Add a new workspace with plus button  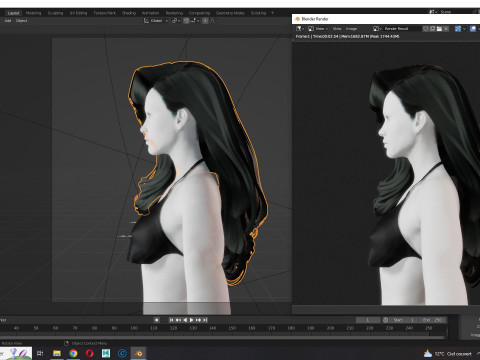pyautogui.click(x=272, y=13)
